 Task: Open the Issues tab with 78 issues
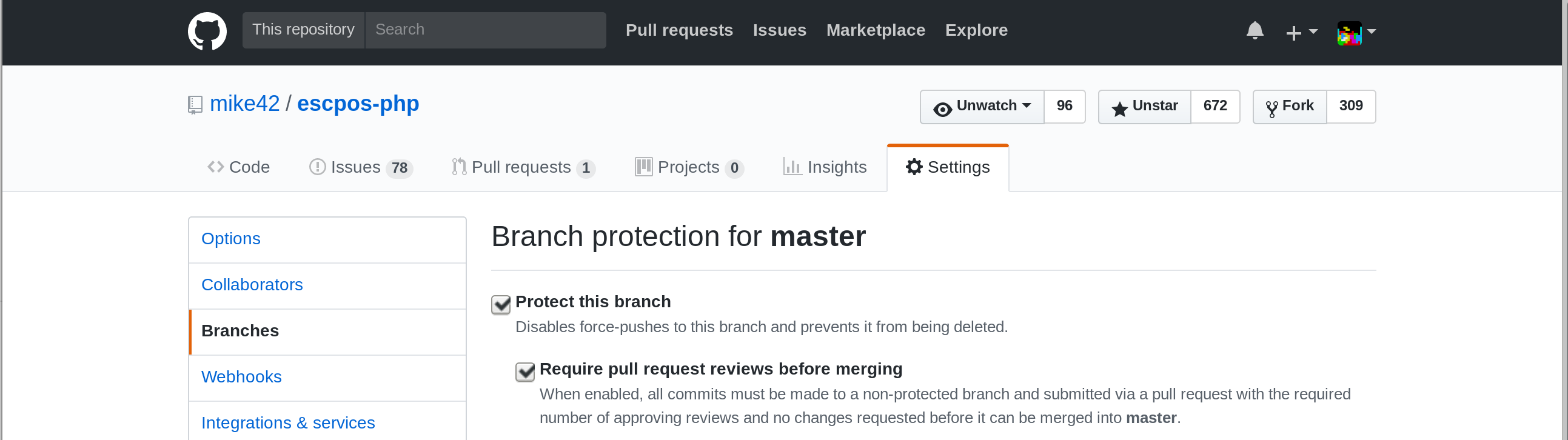[360, 167]
